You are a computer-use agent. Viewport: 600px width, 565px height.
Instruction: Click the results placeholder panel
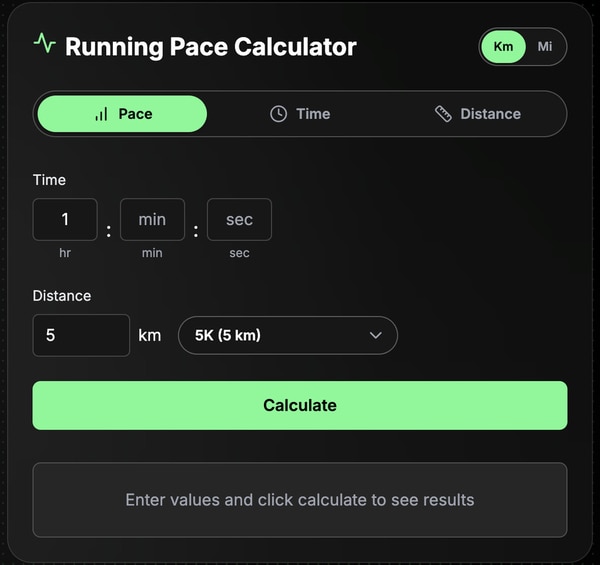(300, 500)
